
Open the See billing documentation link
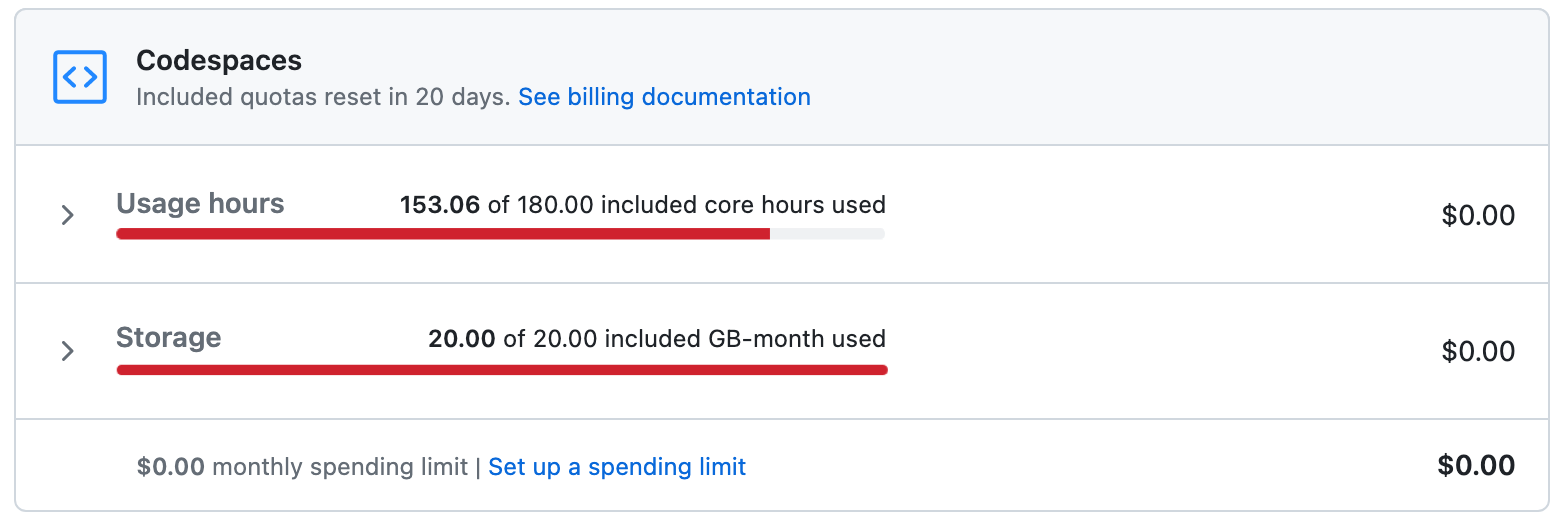click(664, 97)
